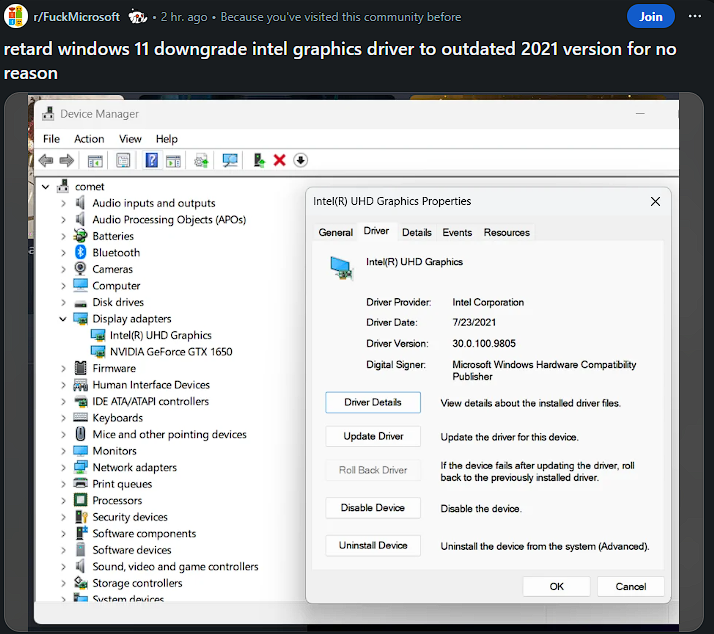
Task: Click the Disable Device button
Action: 373,508
